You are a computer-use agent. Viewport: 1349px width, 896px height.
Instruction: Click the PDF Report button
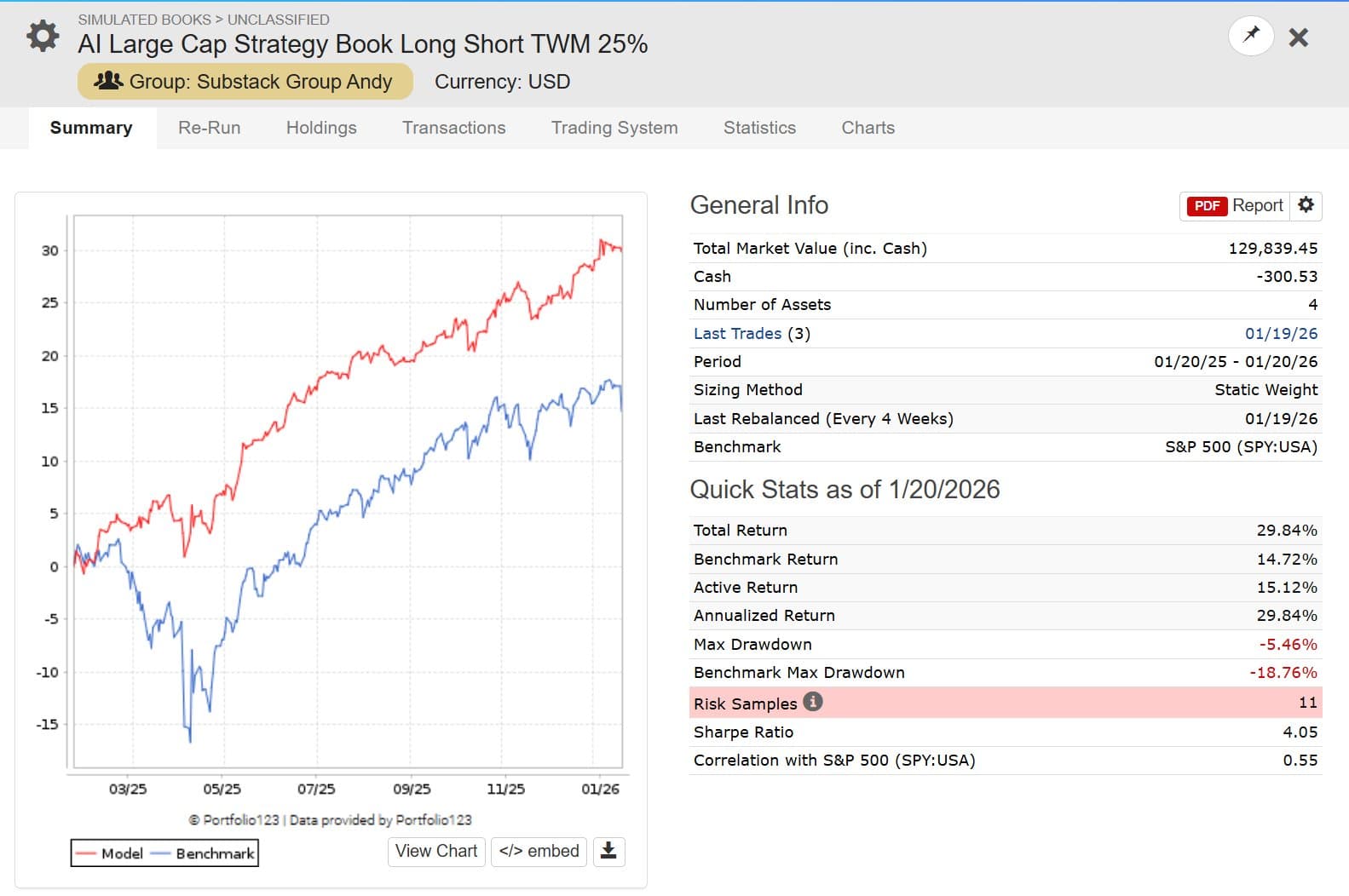(1235, 205)
